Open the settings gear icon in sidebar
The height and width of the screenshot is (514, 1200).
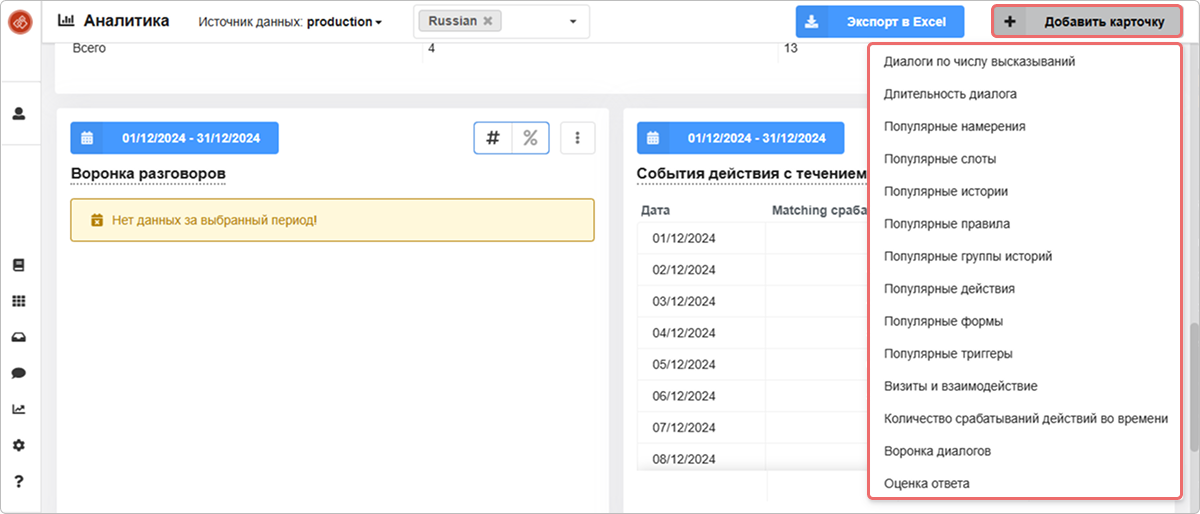(x=18, y=445)
